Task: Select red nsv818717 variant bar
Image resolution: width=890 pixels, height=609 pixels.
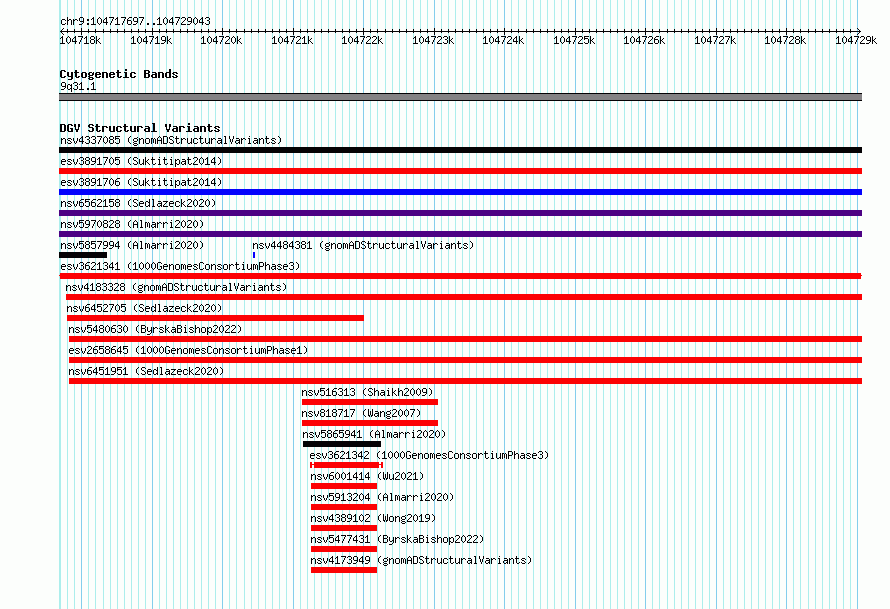Action: (x=370, y=423)
